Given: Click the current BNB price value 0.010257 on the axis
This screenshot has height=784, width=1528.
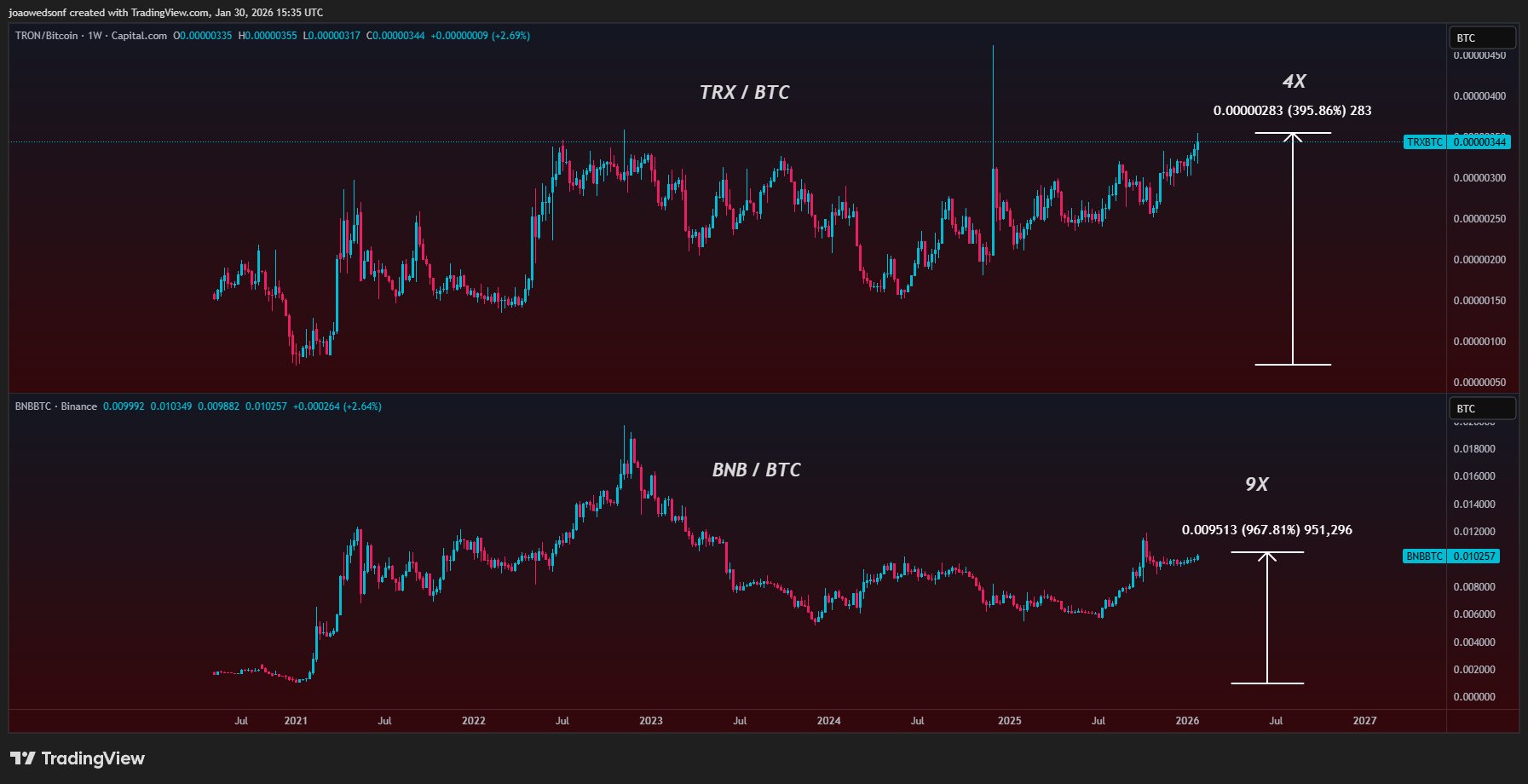Looking at the screenshot, I should [1474, 556].
